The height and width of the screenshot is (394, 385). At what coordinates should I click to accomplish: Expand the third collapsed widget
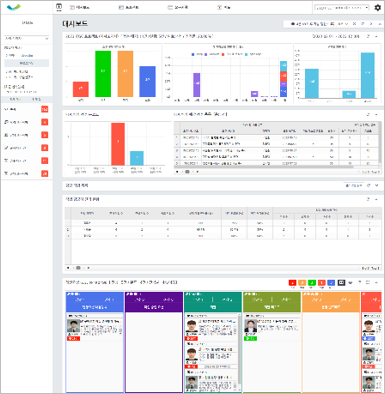[x=377, y=185]
